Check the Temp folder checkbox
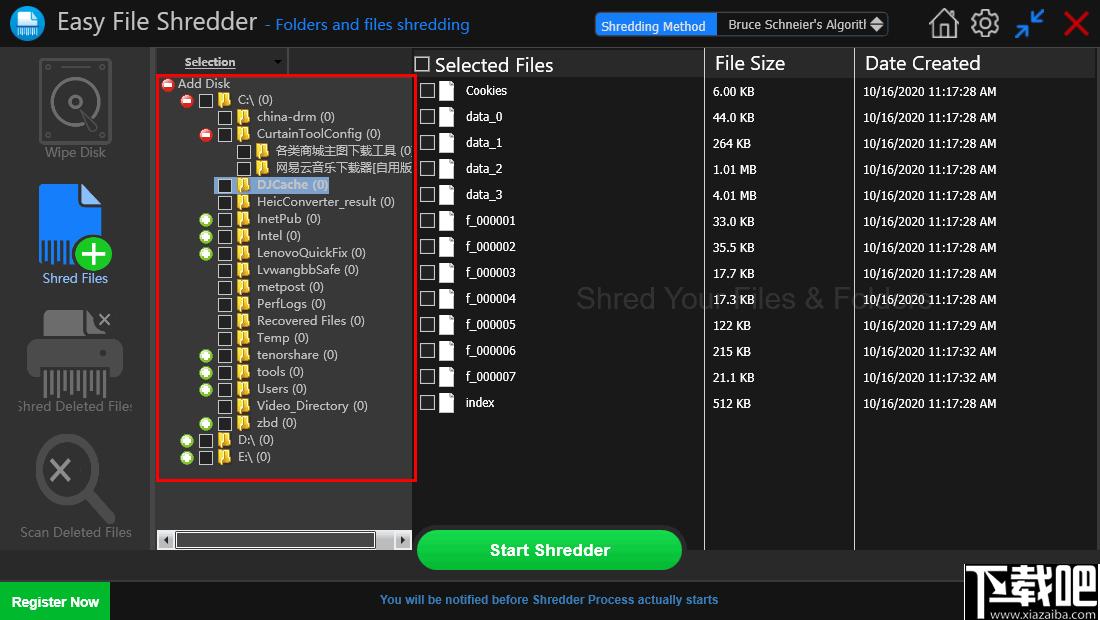Image resolution: width=1100 pixels, height=620 pixels. click(224, 339)
